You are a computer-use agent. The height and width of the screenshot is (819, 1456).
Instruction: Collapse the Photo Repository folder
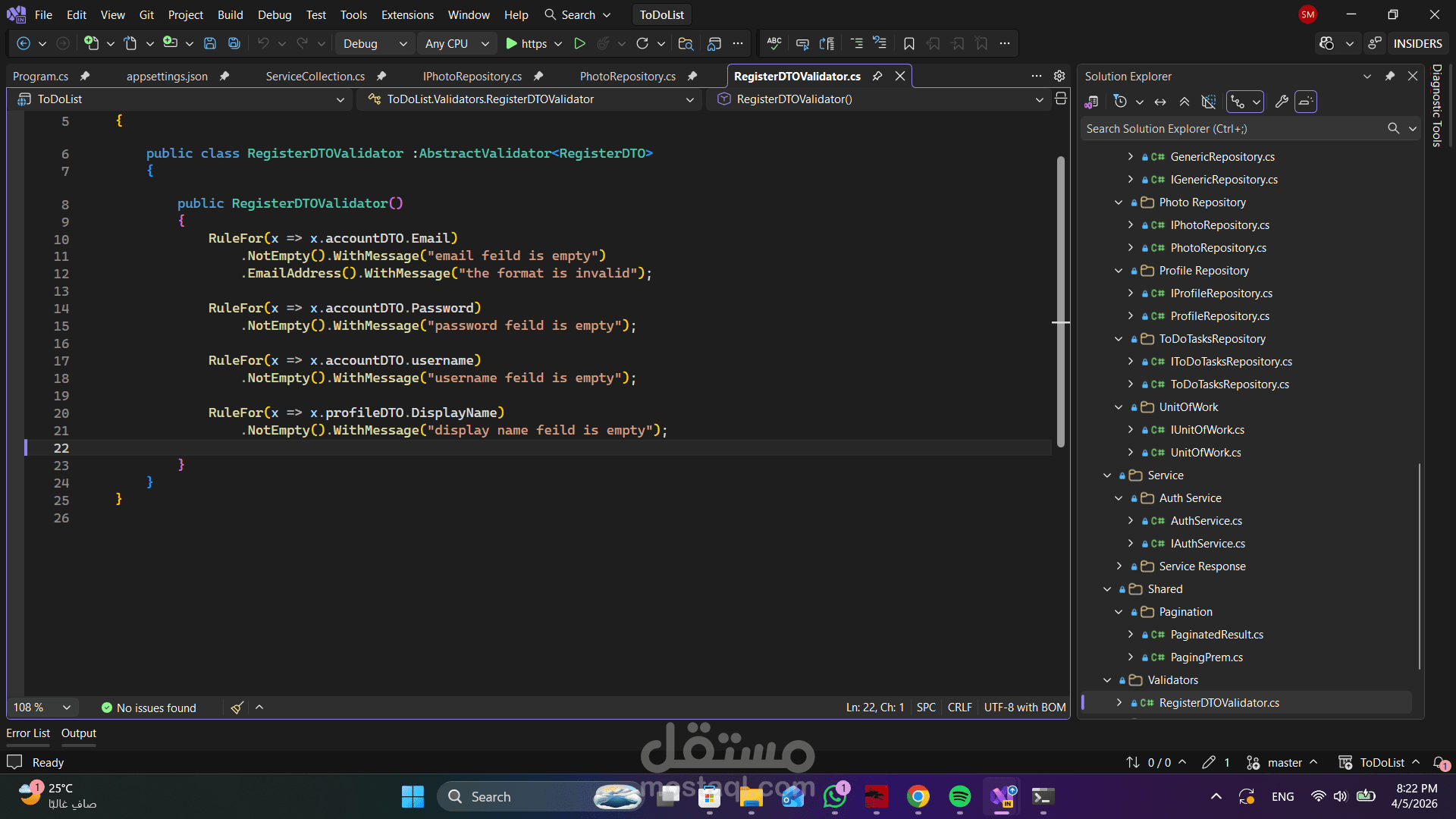point(1119,202)
